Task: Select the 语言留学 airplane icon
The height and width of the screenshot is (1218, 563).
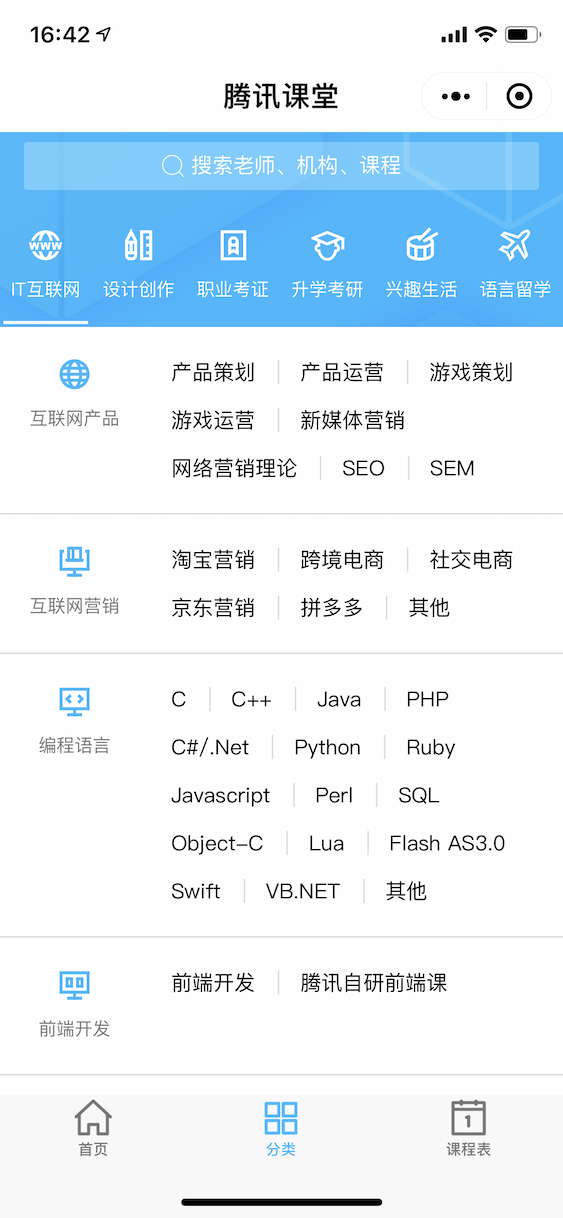Action: point(515,244)
